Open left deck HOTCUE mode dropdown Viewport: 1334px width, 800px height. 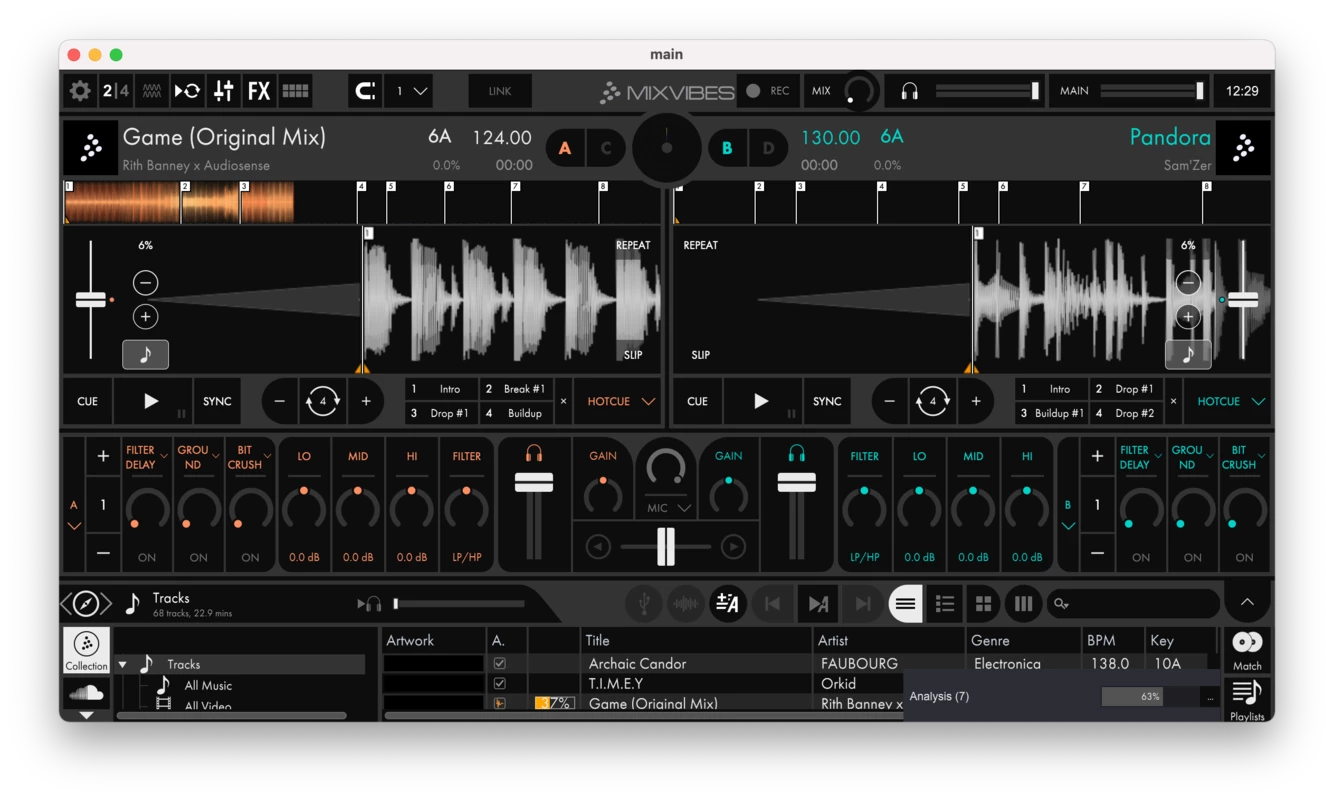pyautogui.click(x=620, y=401)
